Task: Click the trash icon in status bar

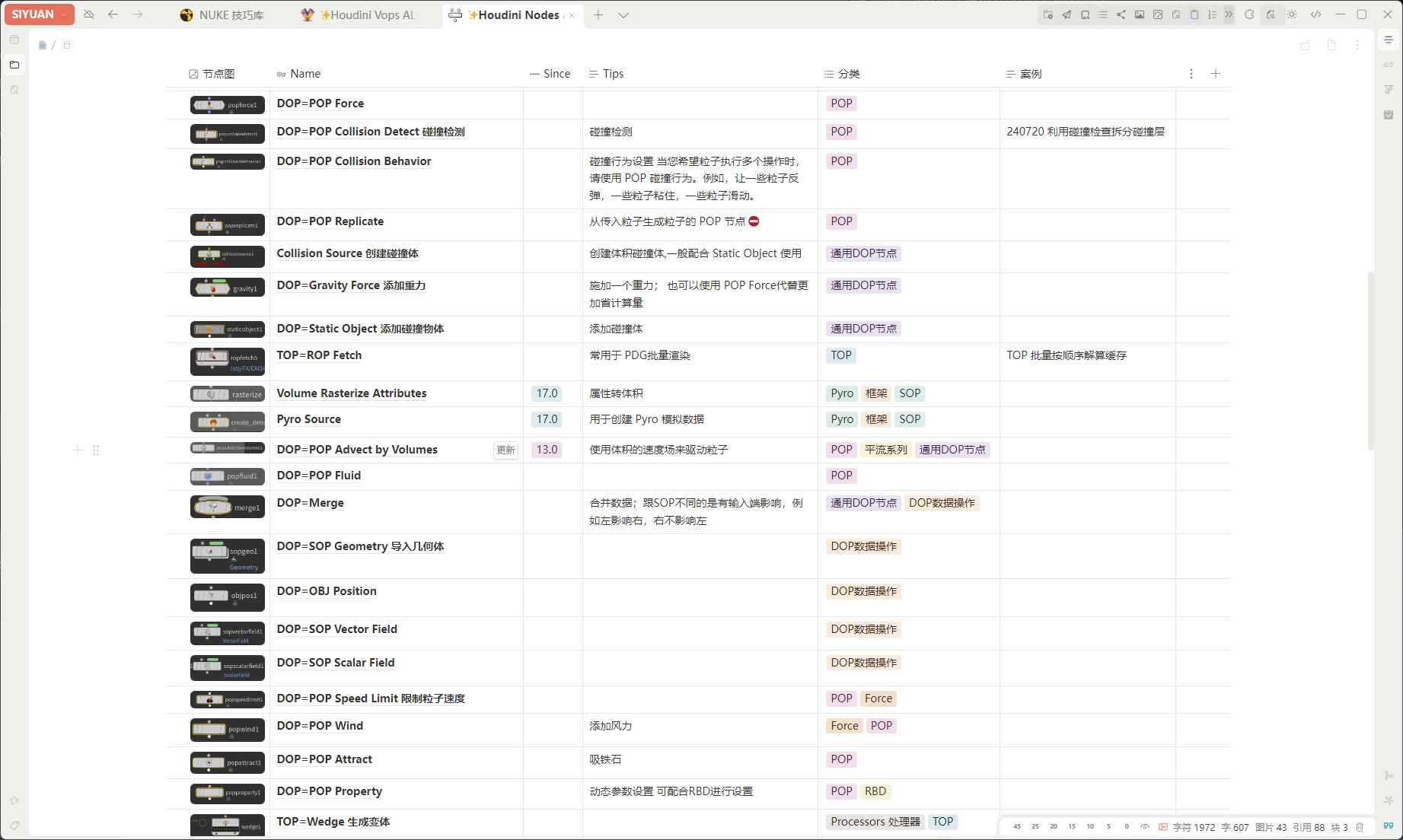Action: tap(1360, 827)
